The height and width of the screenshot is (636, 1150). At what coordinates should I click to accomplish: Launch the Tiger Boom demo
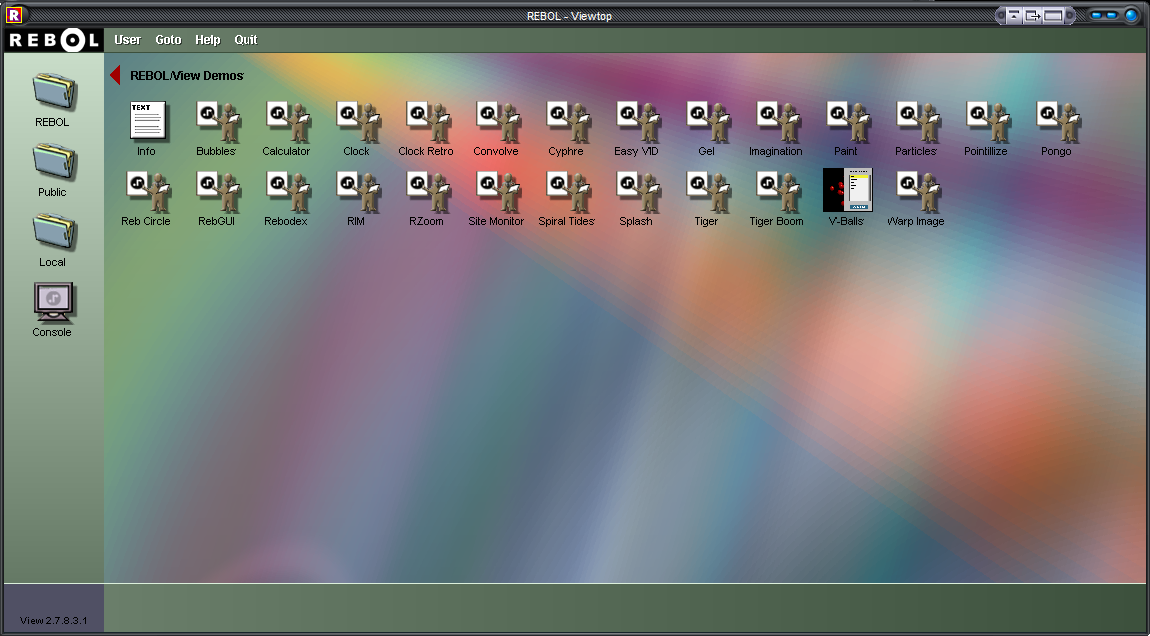click(x=777, y=191)
